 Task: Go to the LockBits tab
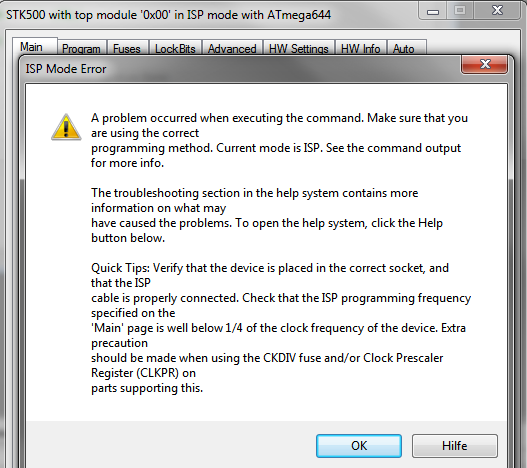(x=175, y=49)
